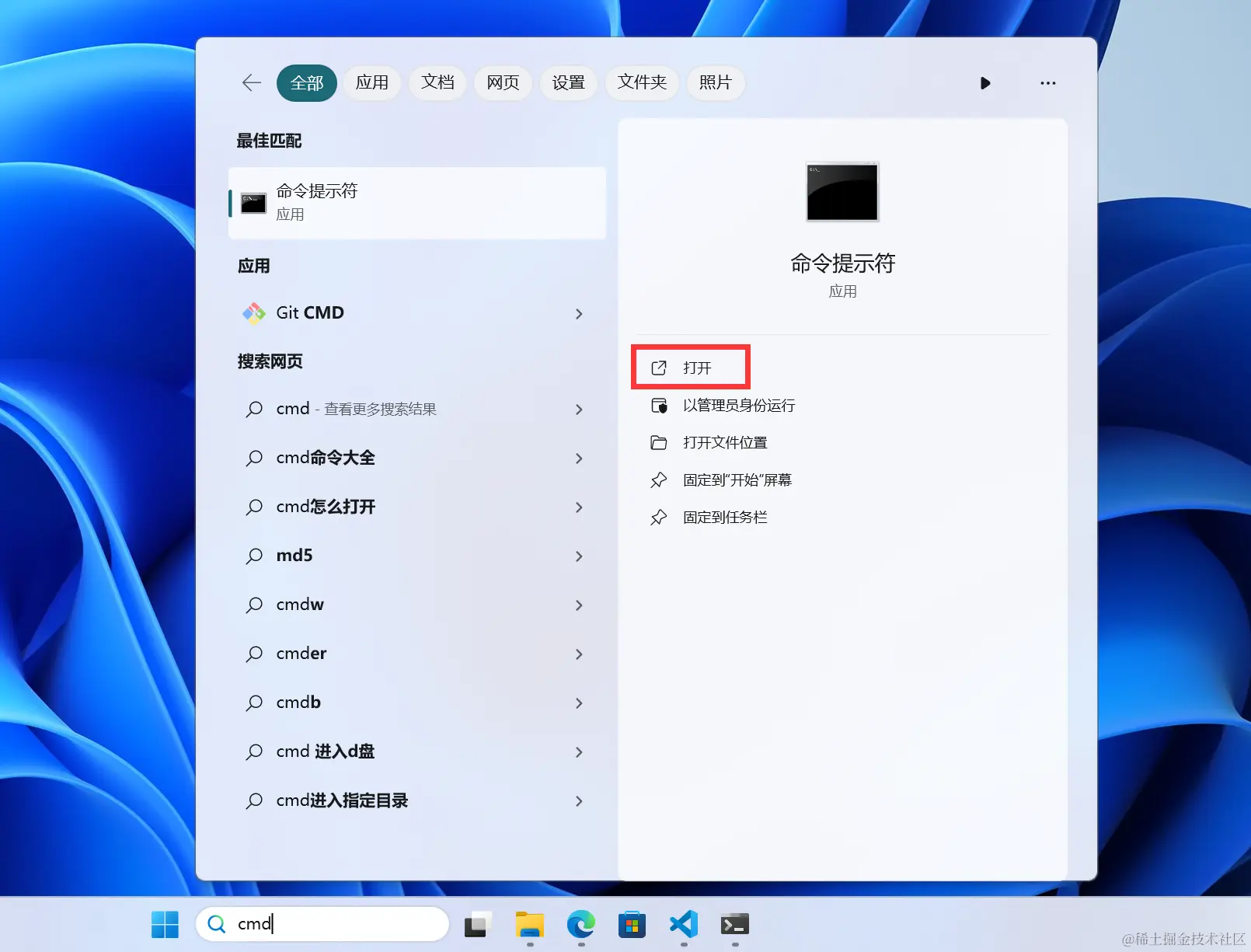
Task: Open File Explorer from the taskbar
Action: (x=530, y=924)
